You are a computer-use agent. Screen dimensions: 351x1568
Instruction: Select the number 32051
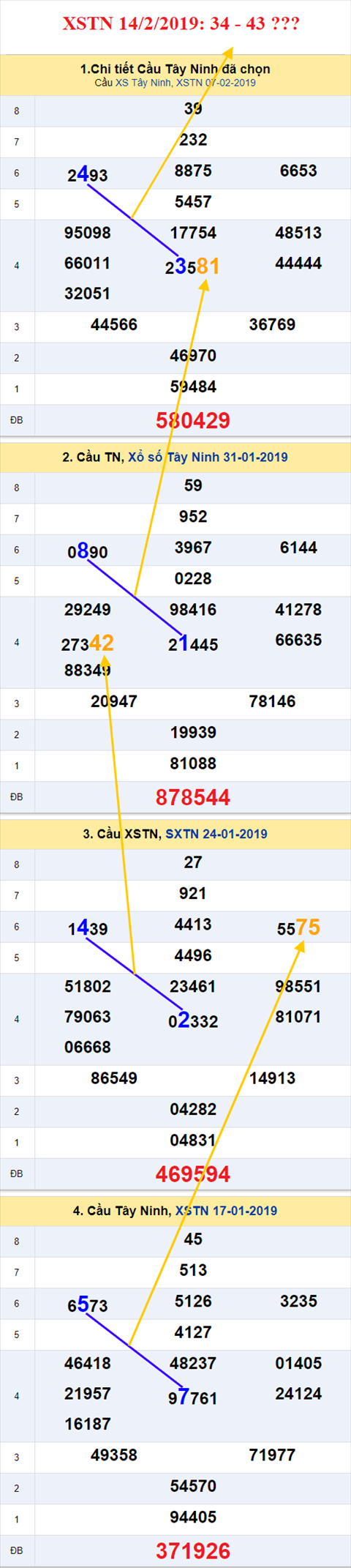pos(88,294)
